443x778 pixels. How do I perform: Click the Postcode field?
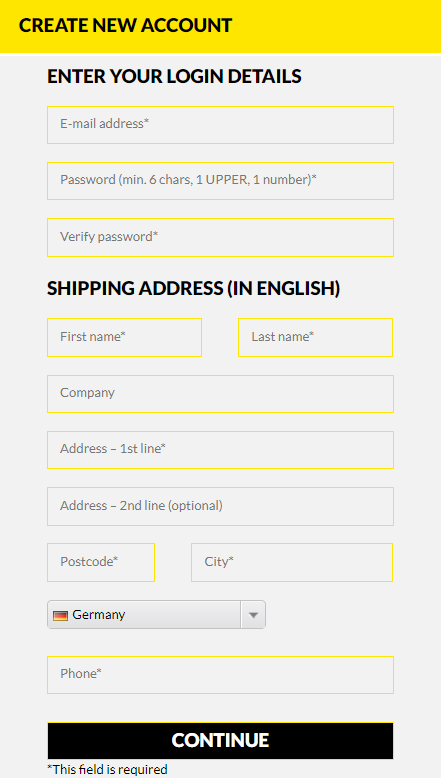pos(101,563)
